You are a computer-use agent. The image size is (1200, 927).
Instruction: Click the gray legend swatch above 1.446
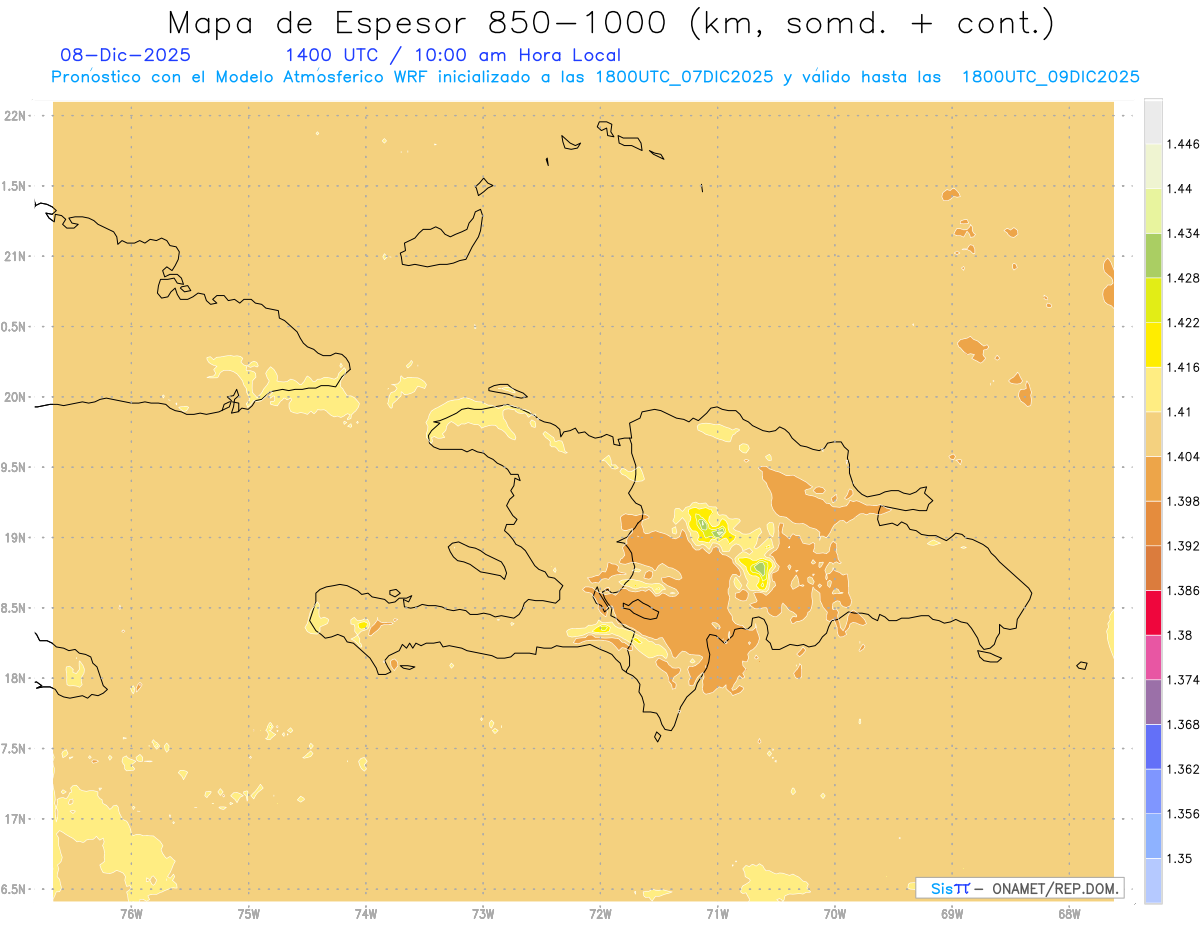click(1153, 121)
